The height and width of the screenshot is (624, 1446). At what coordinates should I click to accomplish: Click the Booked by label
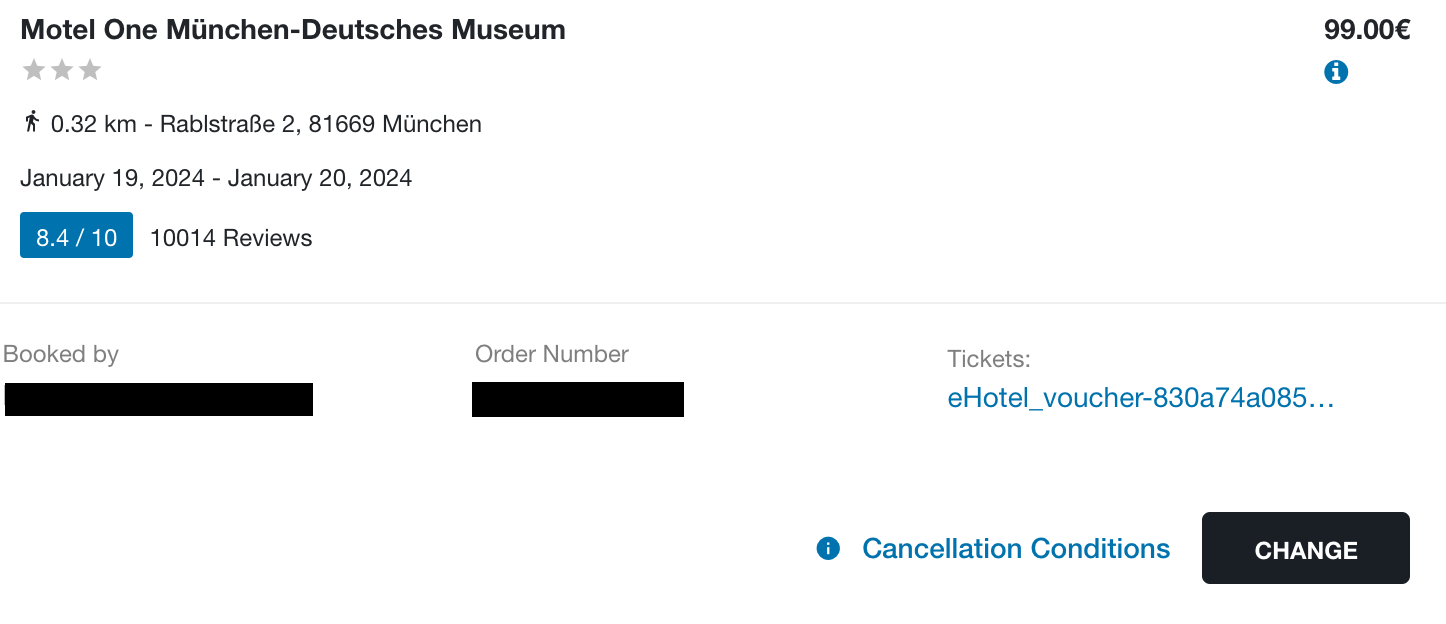61,354
